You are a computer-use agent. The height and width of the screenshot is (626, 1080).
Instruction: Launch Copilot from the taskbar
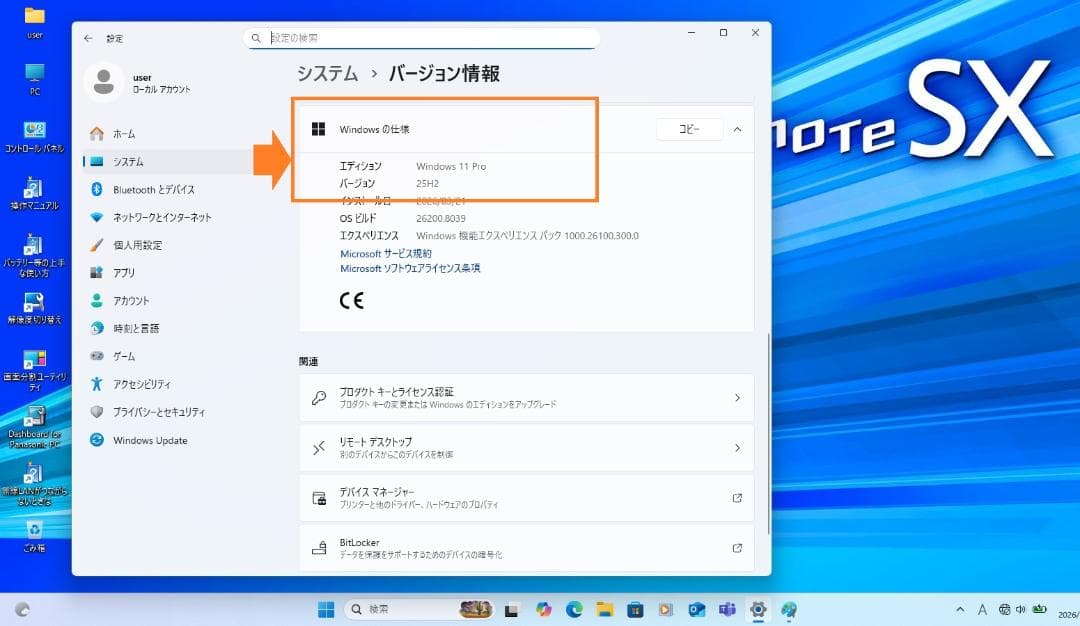click(x=544, y=609)
